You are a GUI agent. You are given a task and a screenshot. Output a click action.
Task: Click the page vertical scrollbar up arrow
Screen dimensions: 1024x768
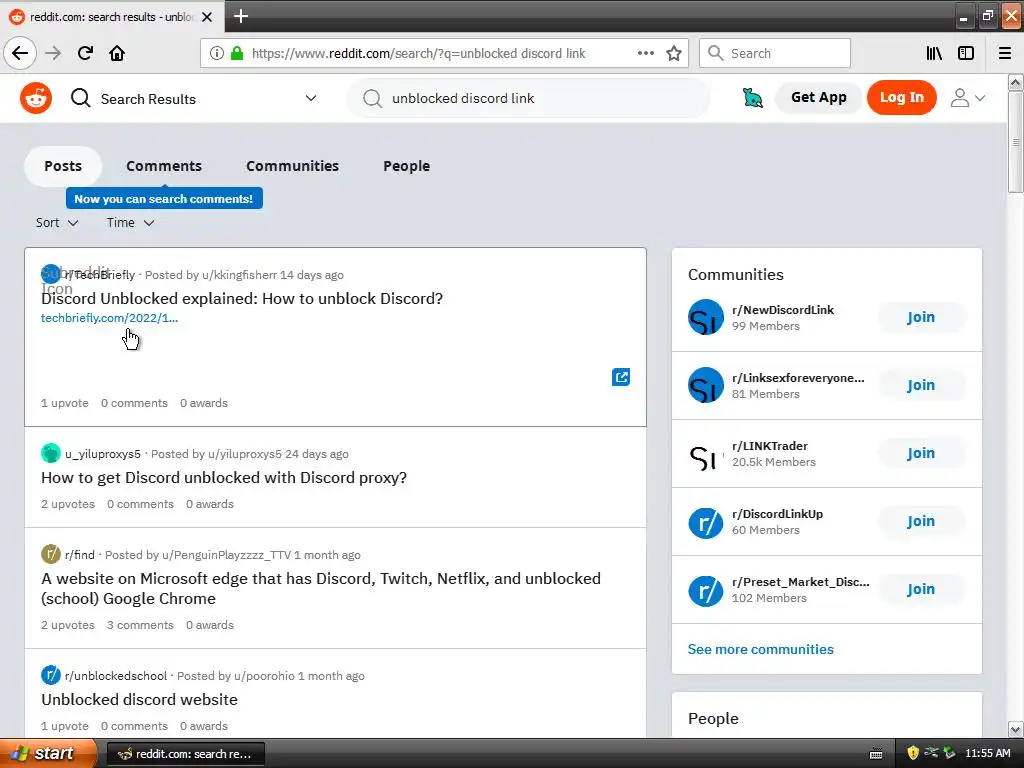coord(1015,82)
